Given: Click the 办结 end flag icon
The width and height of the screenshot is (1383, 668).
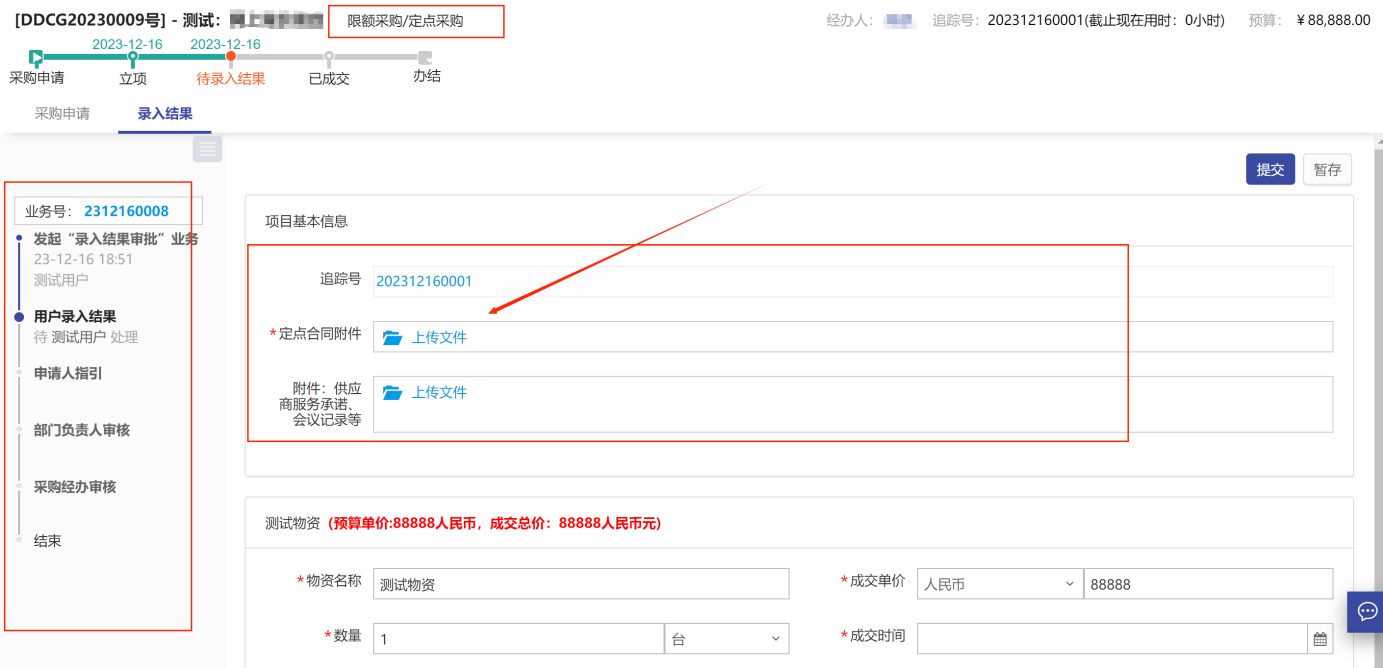Looking at the screenshot, I should tap(425, 58).
